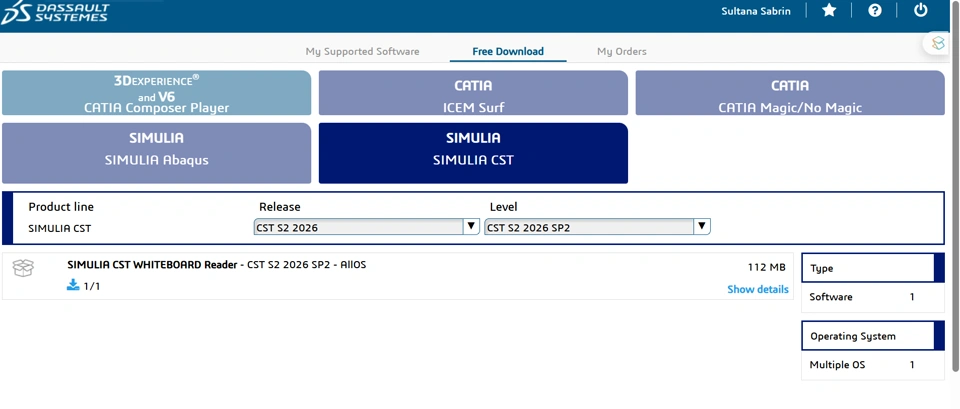Filter by Multiple OS
Viewport: 960px width, 409px height.
tap(837, 365)
